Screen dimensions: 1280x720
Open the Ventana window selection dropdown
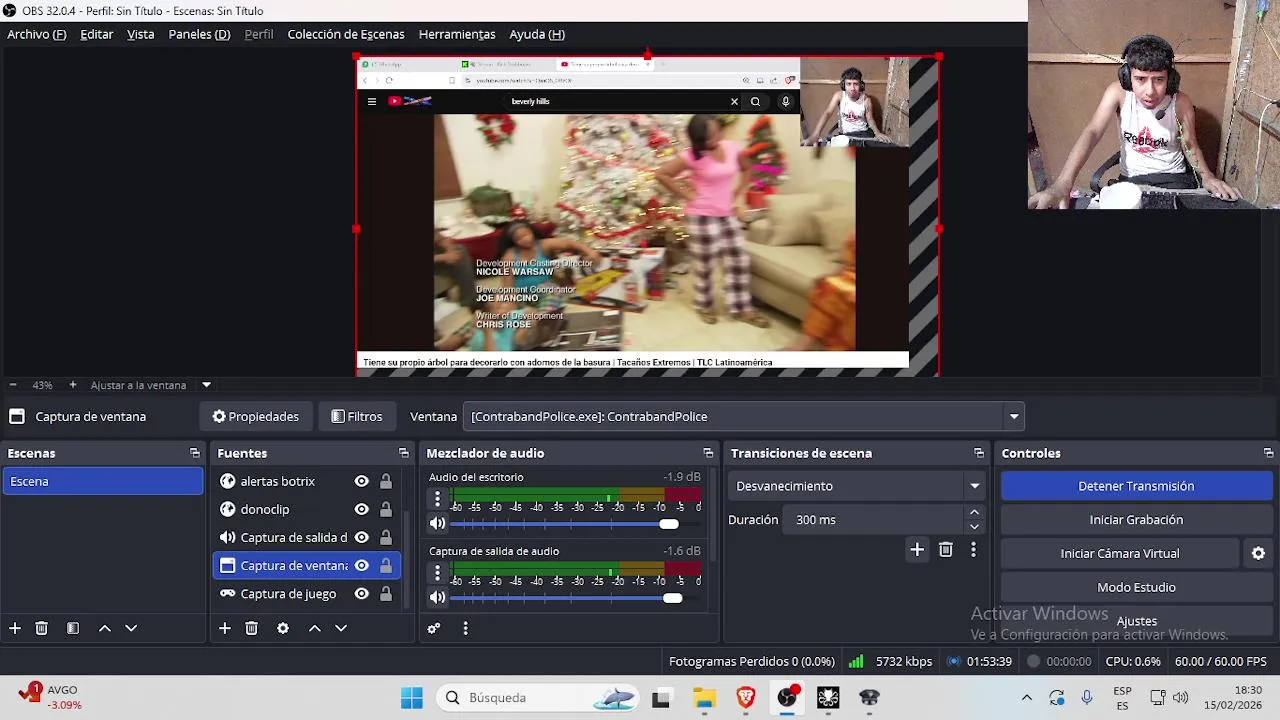743,417
